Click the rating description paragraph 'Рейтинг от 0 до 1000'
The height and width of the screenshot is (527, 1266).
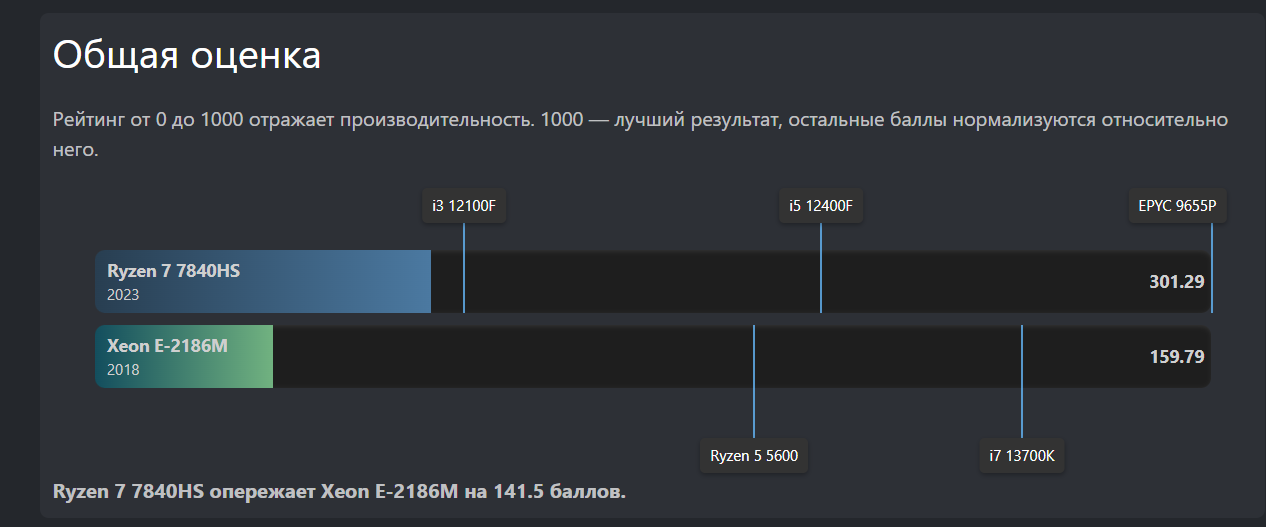640,136
